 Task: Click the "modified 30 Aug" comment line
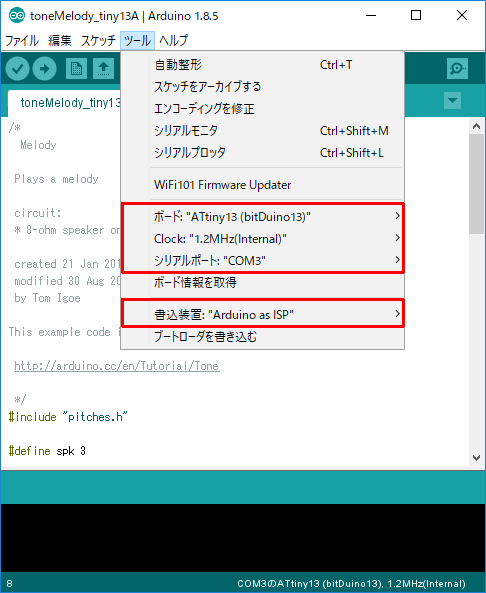coord(67,281)
